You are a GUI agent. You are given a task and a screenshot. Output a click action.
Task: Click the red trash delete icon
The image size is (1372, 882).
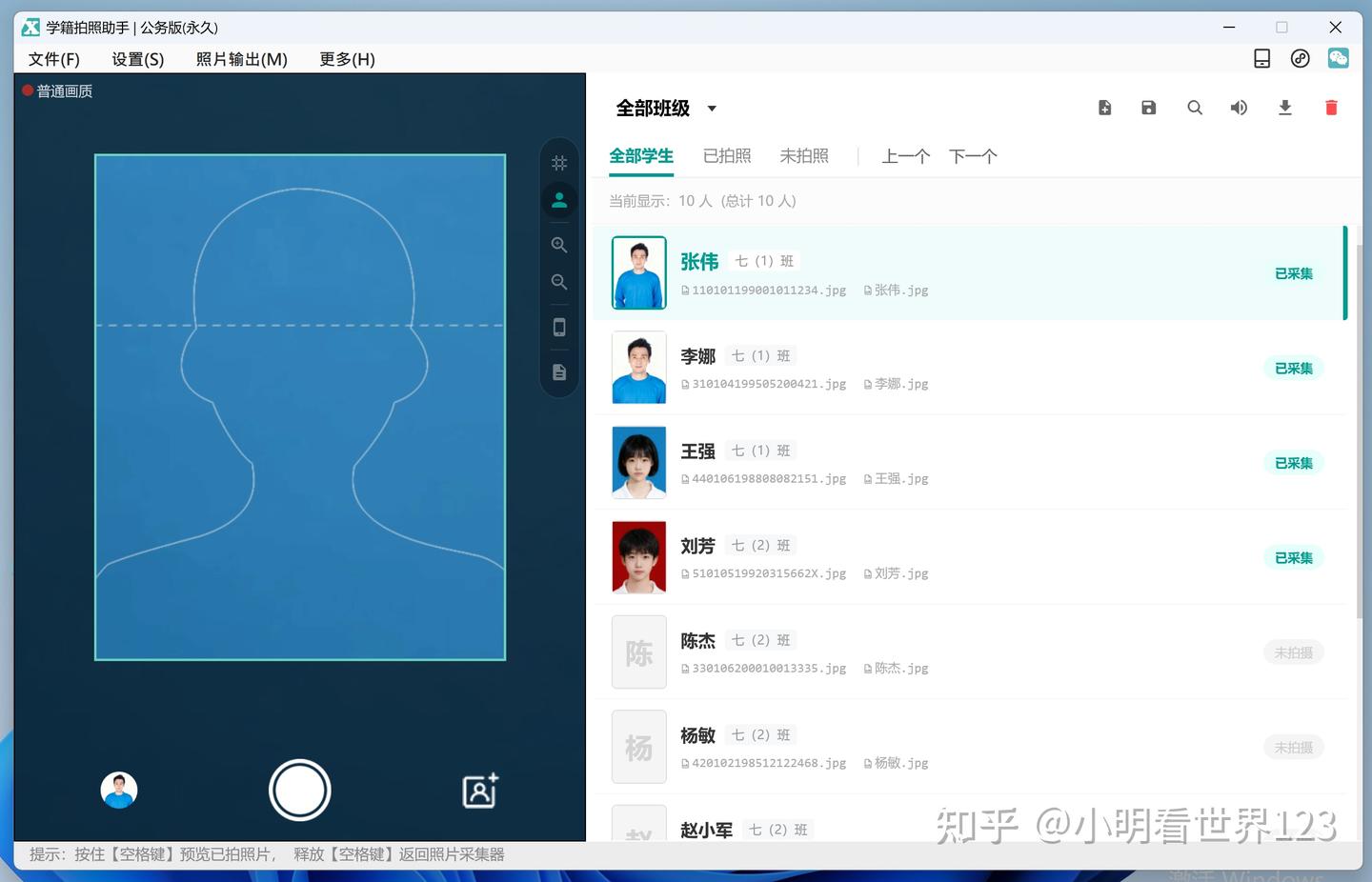pyautogui.click(x=1331, y=108)
